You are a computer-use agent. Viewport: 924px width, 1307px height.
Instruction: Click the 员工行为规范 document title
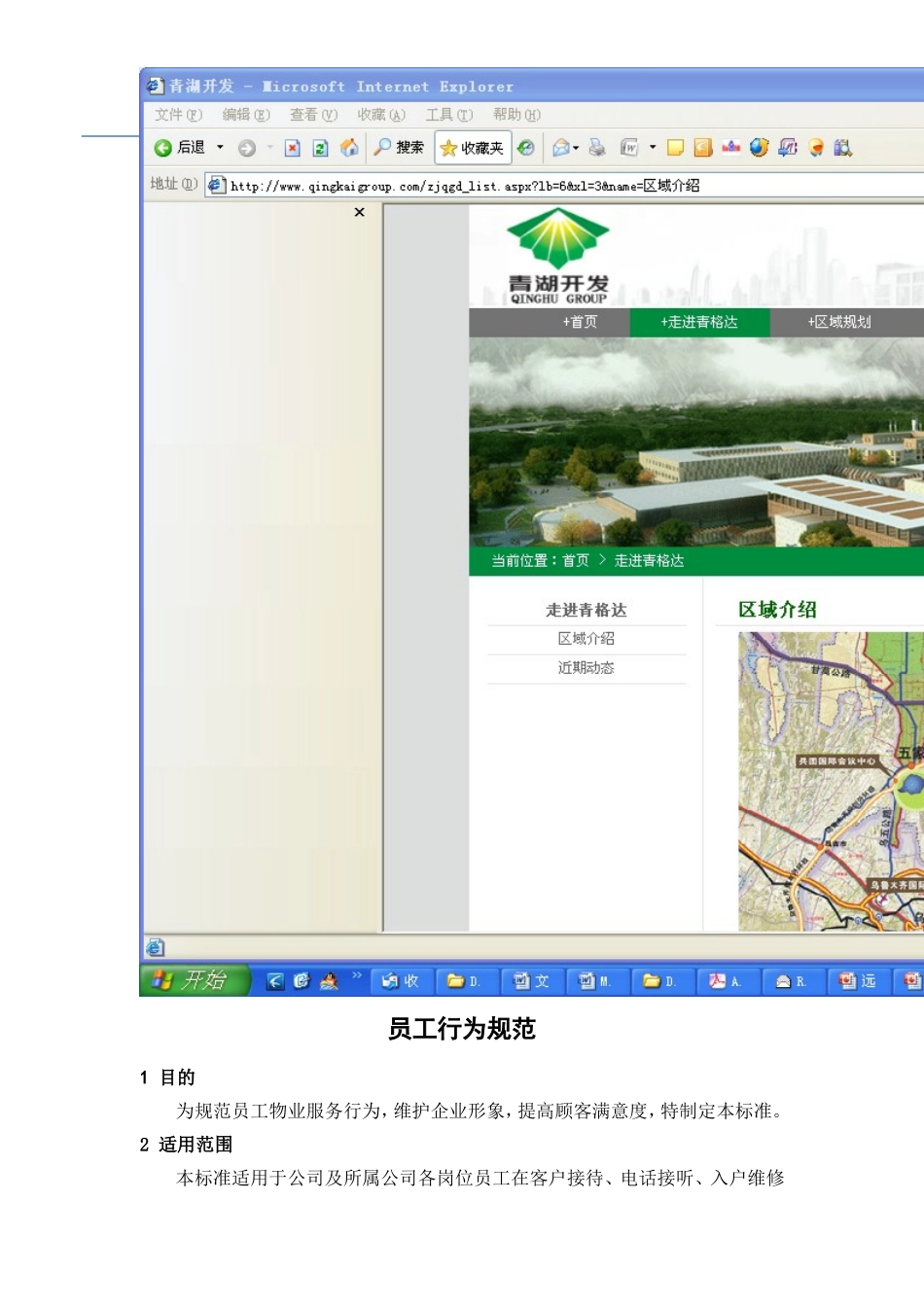click(x=462, y=1029)
